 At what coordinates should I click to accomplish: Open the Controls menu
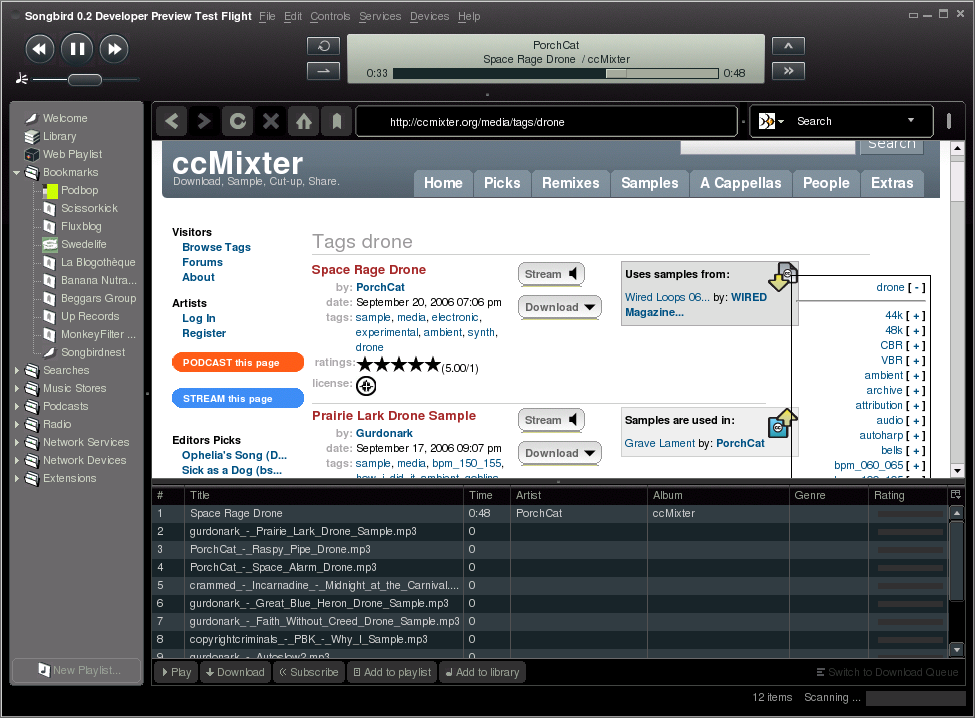click(x=330, y=17)
